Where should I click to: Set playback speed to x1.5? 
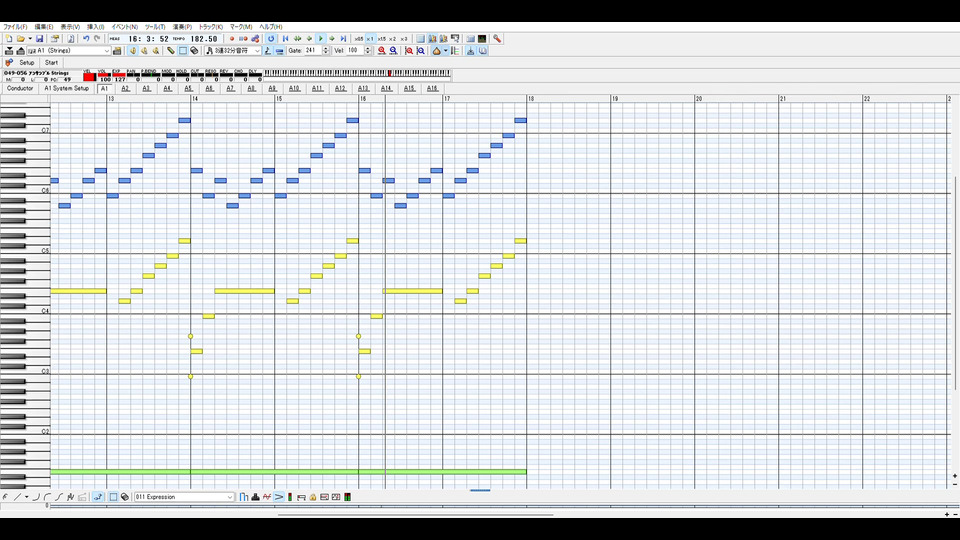pyautogui.click(x=381, y=39)
